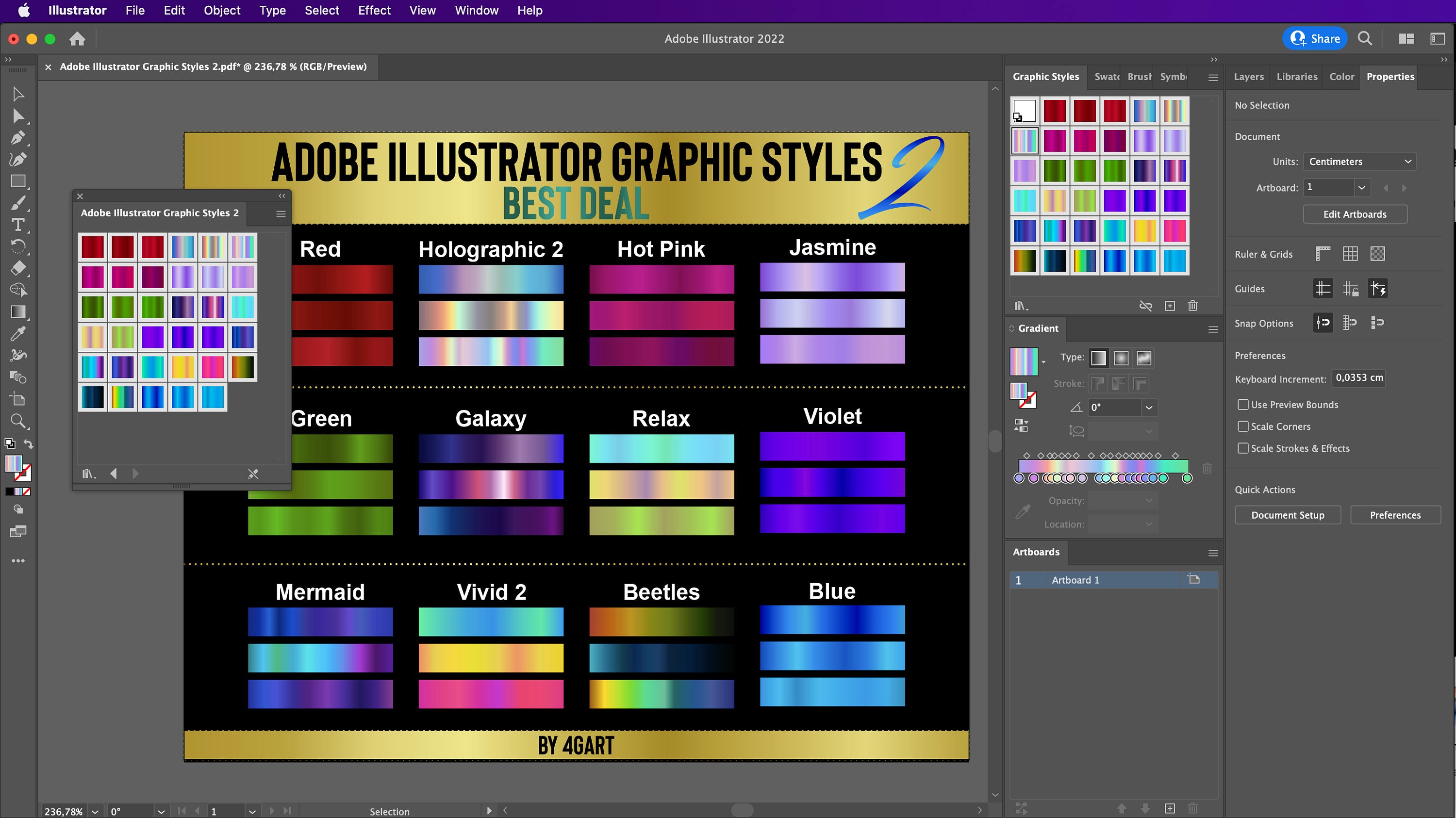This screenshot has height=818, width=1456.
Task: Enable Scale Strokes & Effects
Action: point(1242,448)
